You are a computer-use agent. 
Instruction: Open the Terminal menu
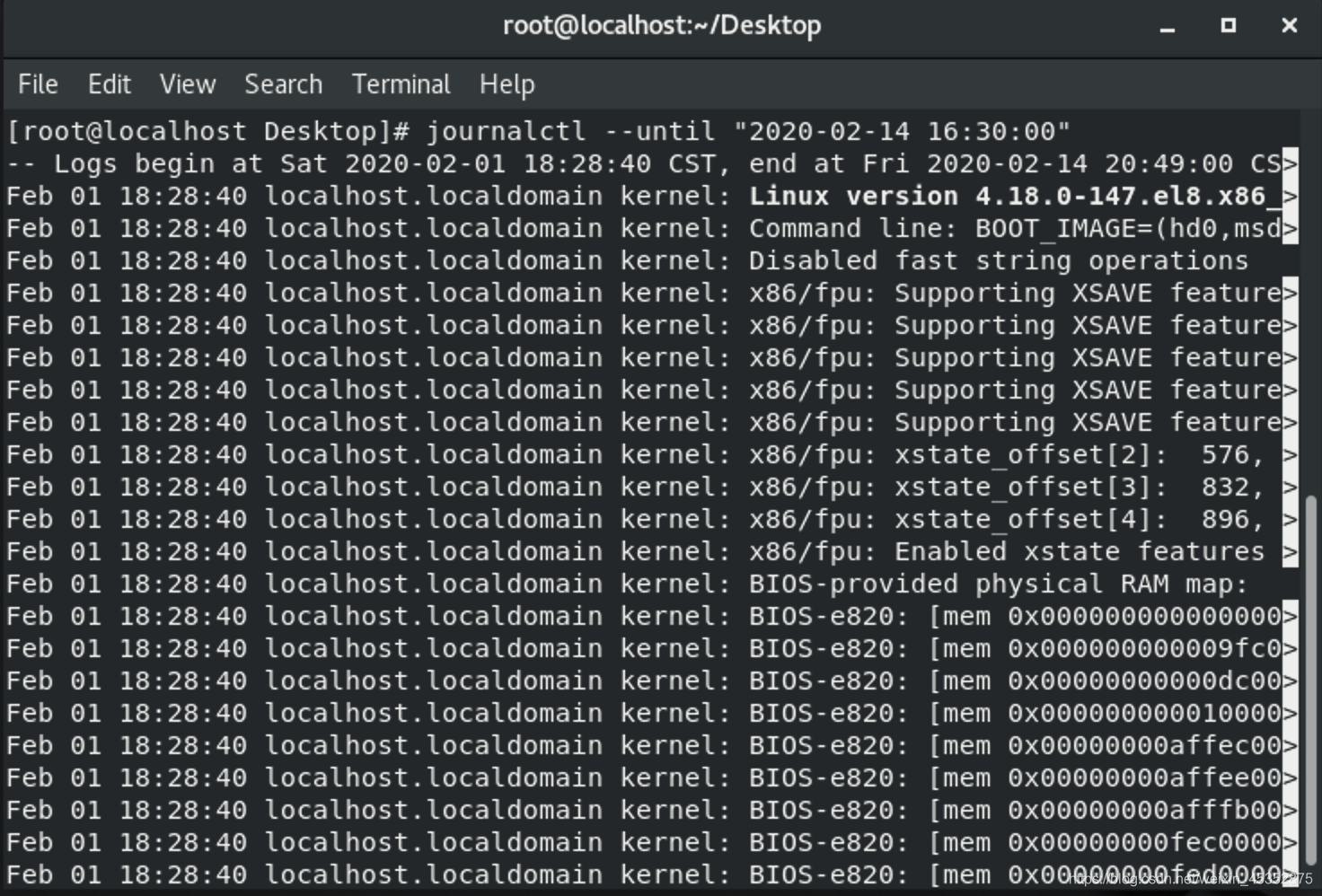click(x=401, y=84)
